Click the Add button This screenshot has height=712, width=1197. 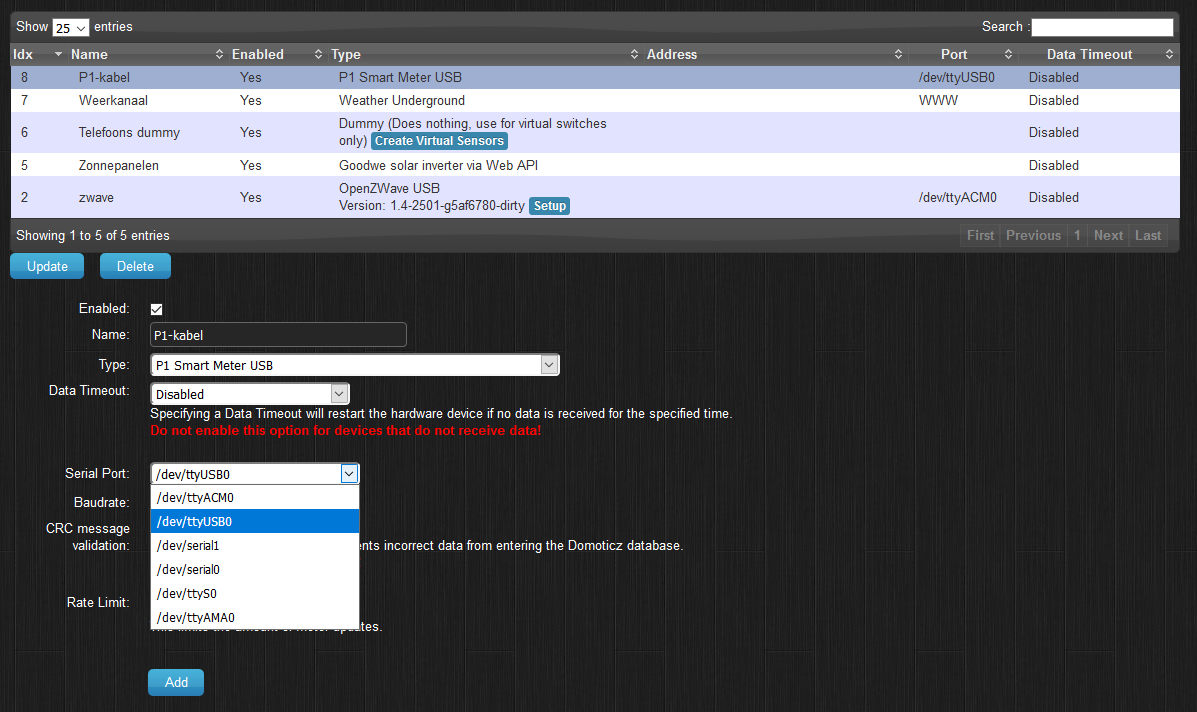pos(176,682)
